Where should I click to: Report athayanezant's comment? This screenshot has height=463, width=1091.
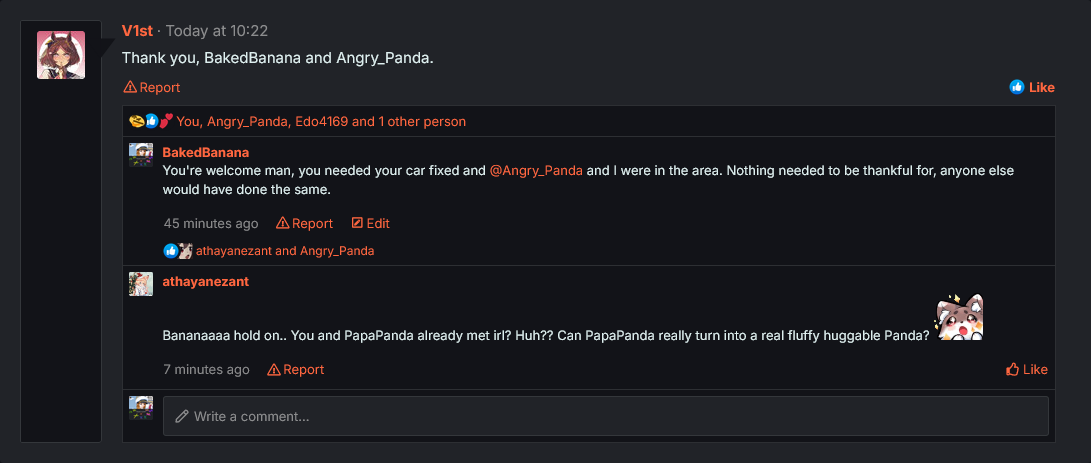tap(296, 369)
